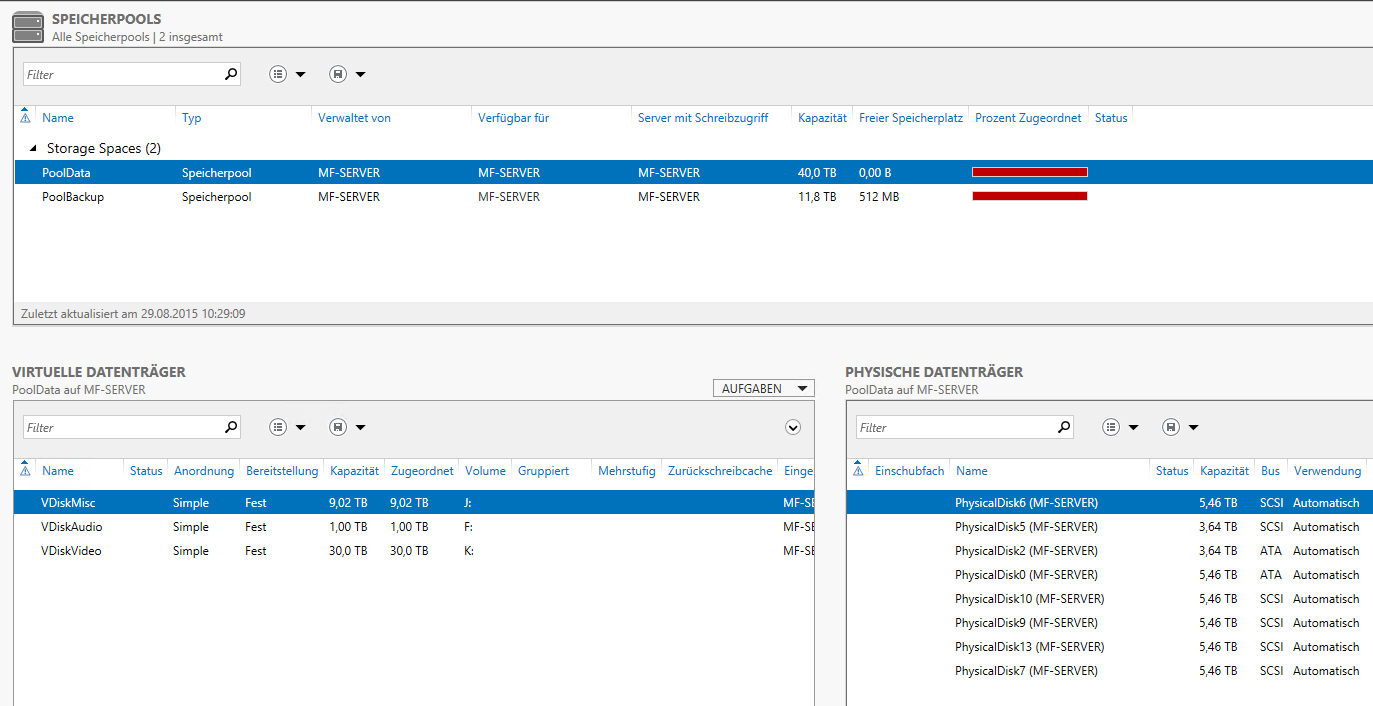Sort virtual disks by Gruppiert column
1373x706 pixels.
pos(543,471)
